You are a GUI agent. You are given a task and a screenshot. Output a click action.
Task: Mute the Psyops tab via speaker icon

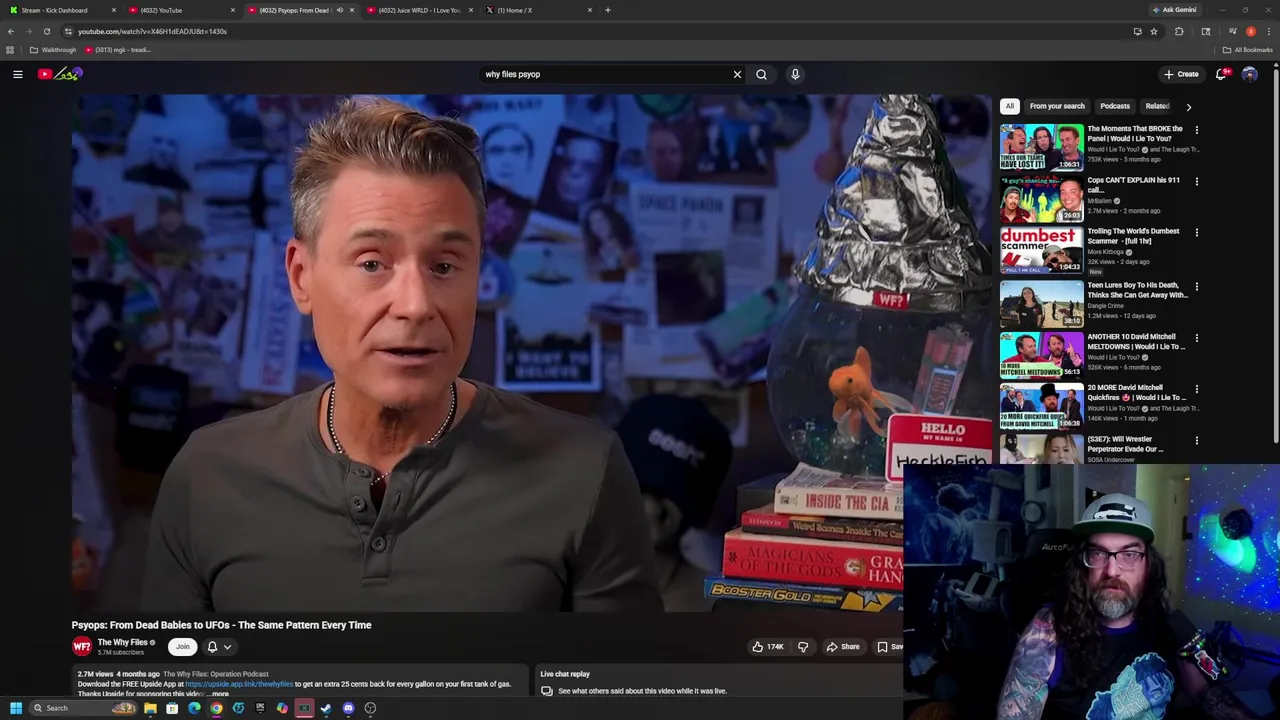point(340,10)
